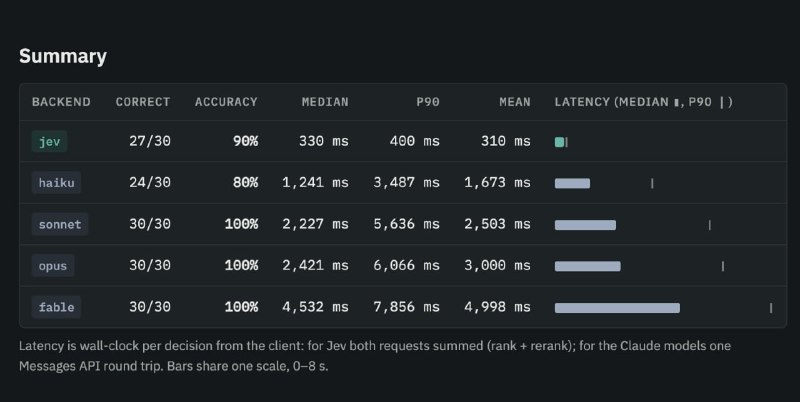Click the fable median latency bar
Viewport: 800px width, 402px height.
point(617,308)
